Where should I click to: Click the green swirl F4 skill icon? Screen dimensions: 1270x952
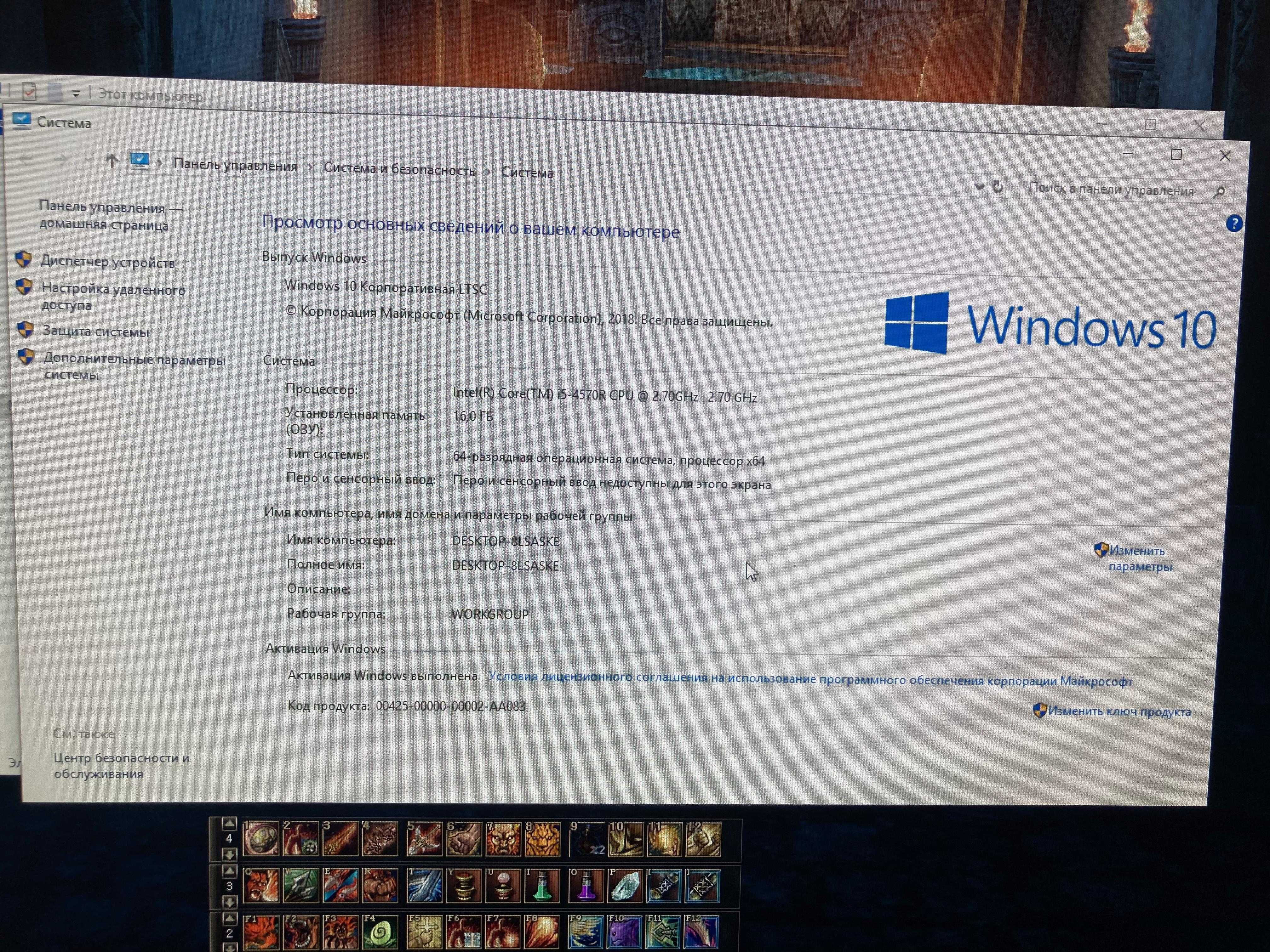click(380, 931)
